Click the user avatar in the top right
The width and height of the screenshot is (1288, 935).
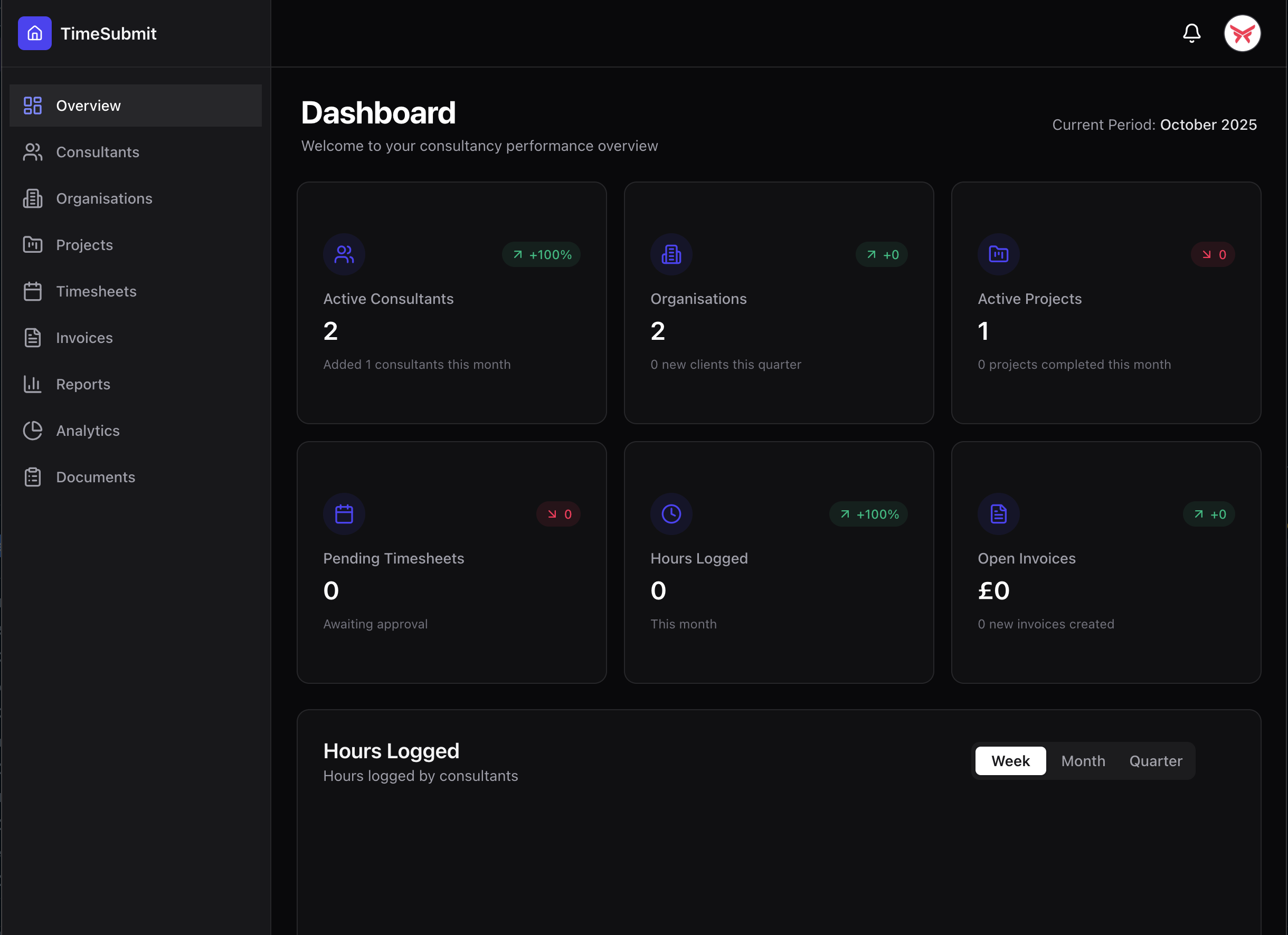tap(1242, 33)
